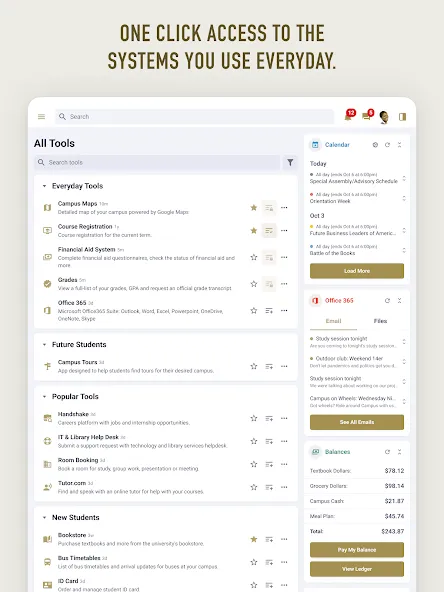The width and height of the screenshot is (444, 592).
Task: Collapse the Popular Tools section
Action: tap(44, 397)
